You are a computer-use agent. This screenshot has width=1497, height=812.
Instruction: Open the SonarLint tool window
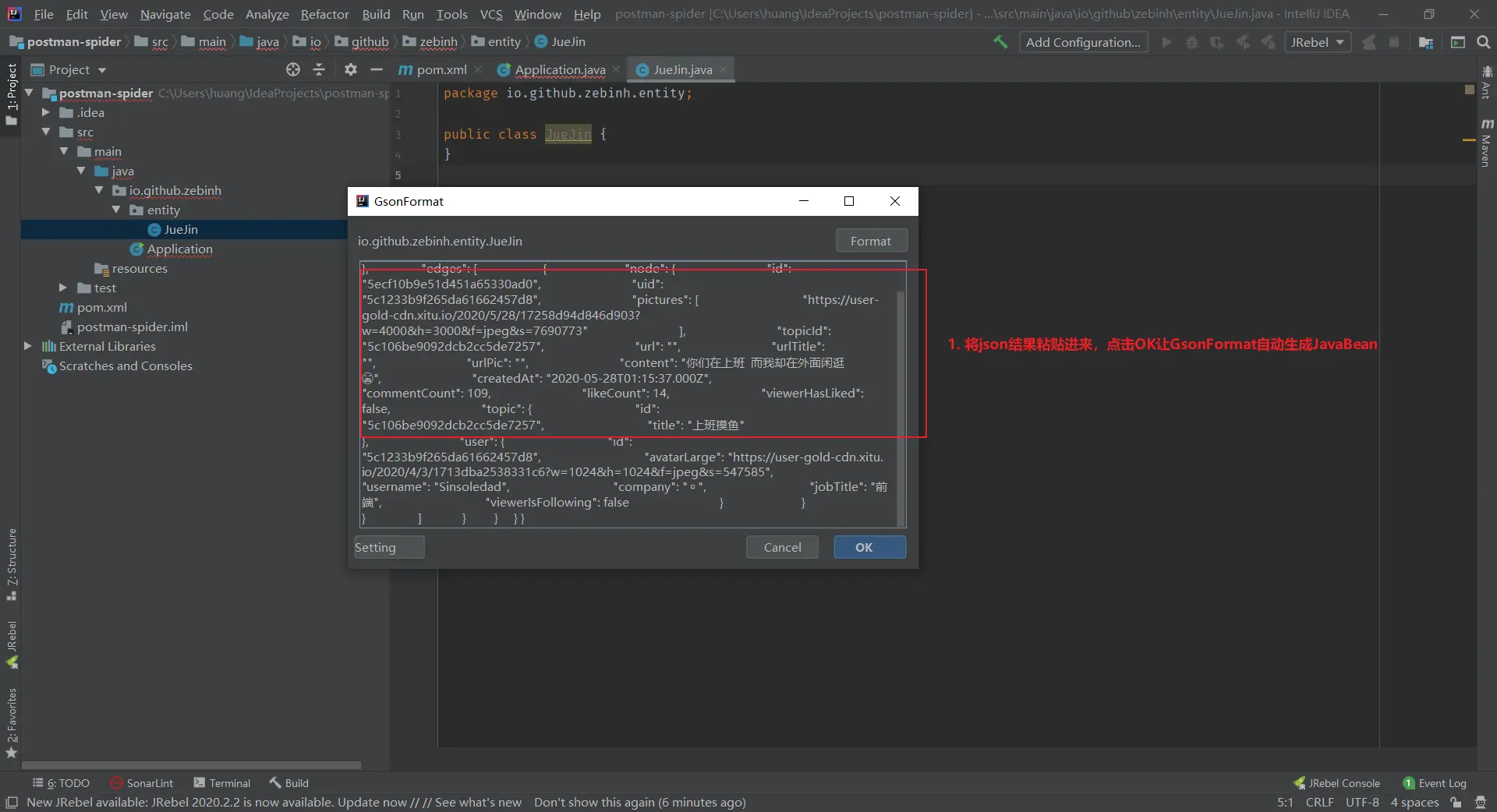[142, 783]
